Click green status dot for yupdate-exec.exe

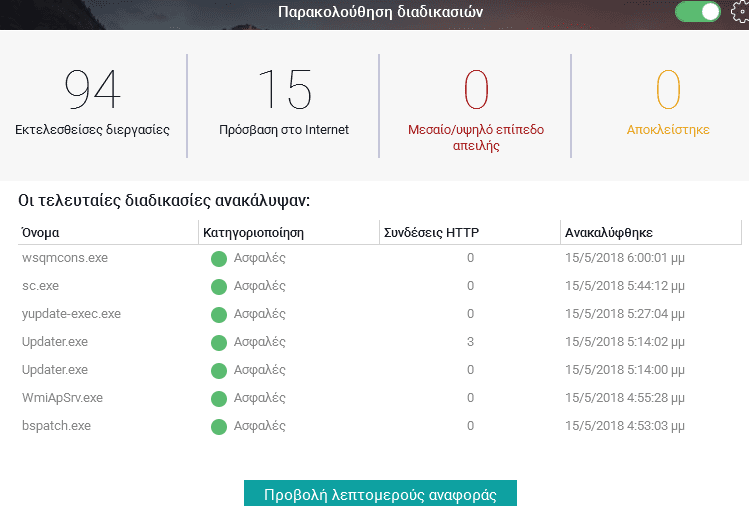pos(219,315)
